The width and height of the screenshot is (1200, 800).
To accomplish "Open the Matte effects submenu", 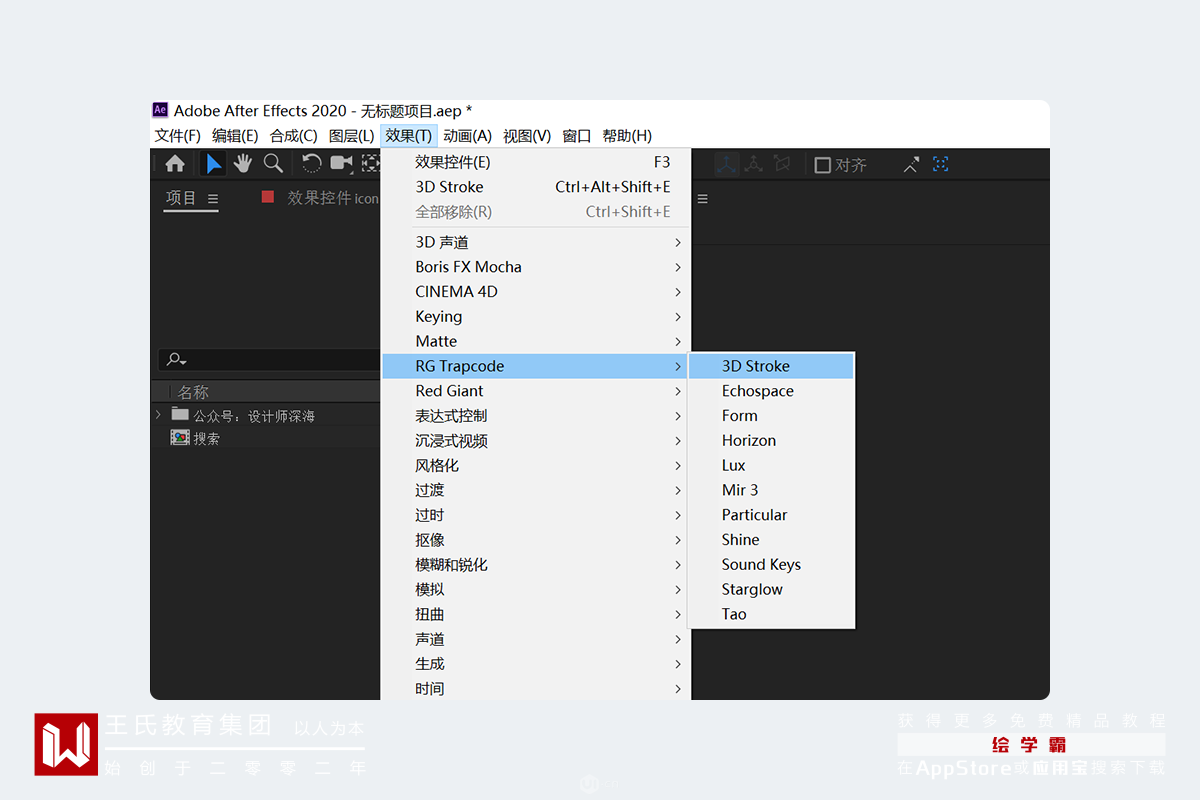I will coord(535,342).
